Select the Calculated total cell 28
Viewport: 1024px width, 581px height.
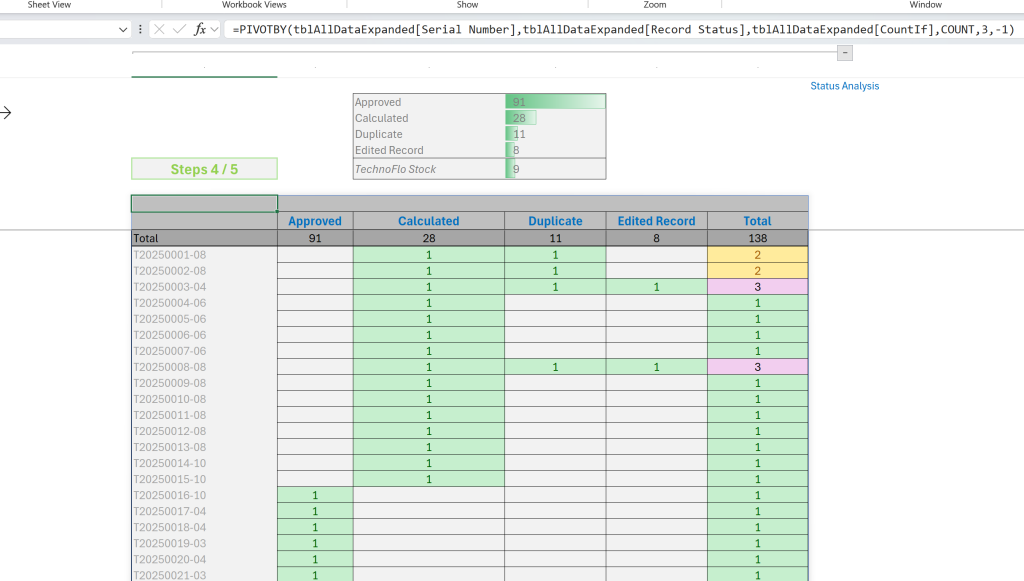click(428, 238)
